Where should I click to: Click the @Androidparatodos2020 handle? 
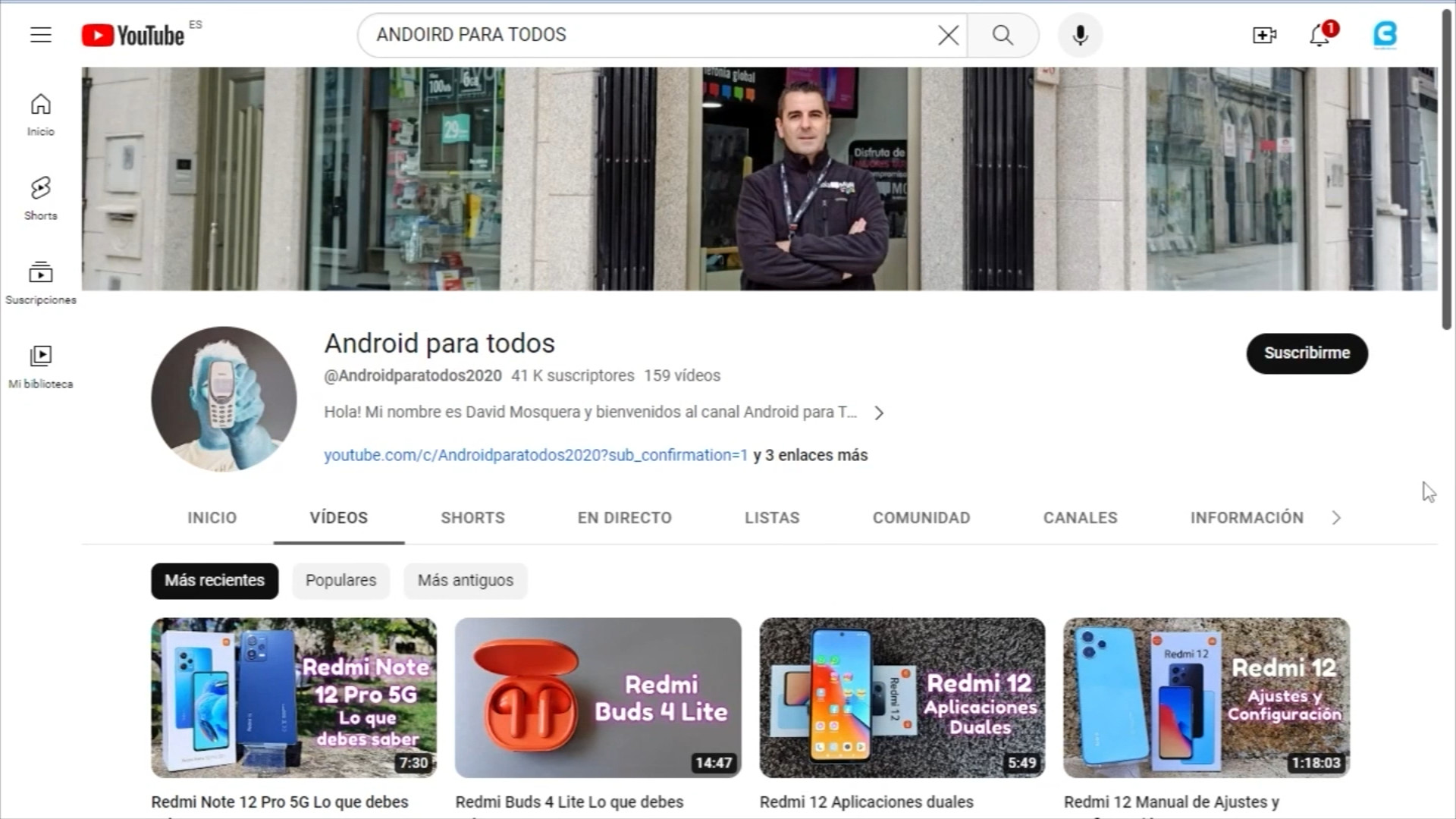click(x=413, y=375)
